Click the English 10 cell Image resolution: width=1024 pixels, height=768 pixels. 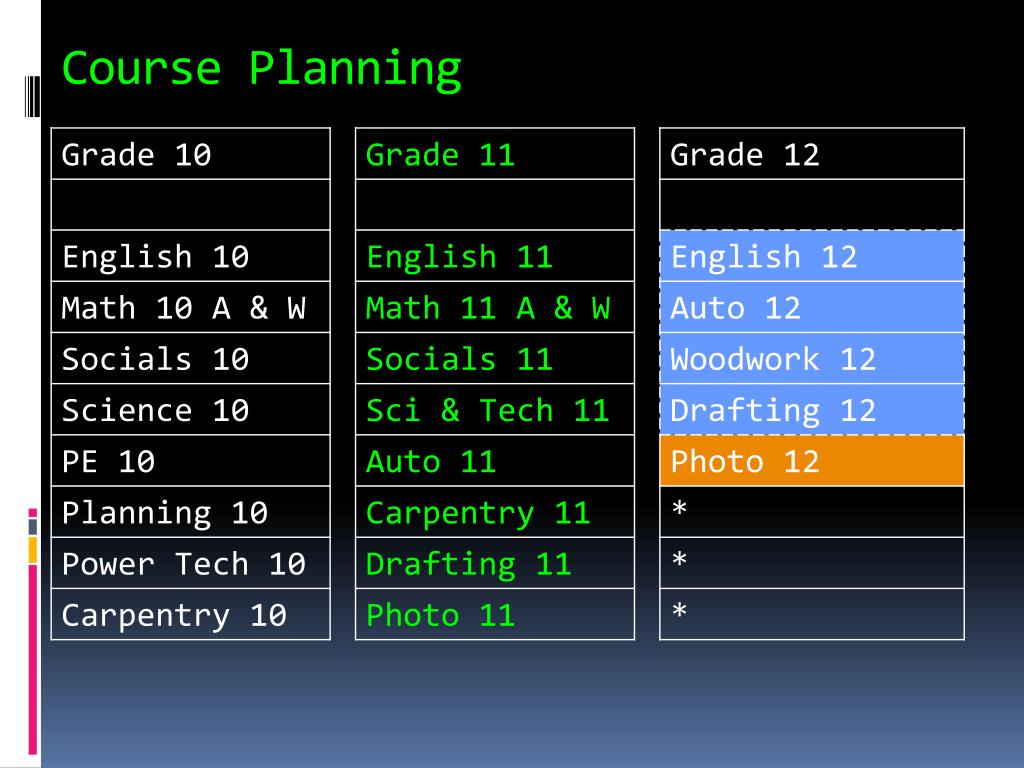pyautogui.click(x=191, y=256)
